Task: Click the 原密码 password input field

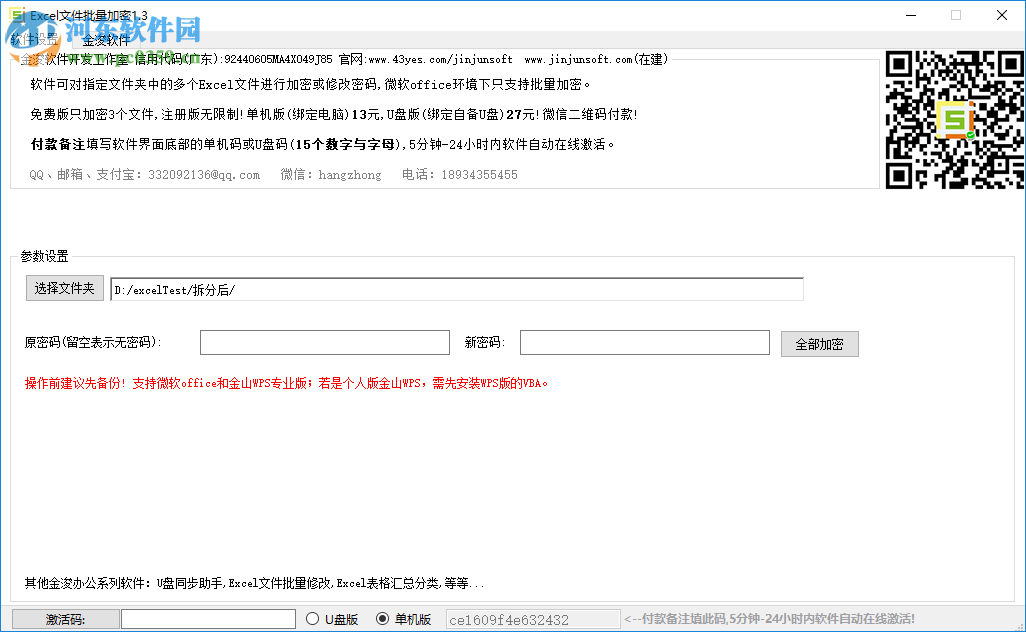Action: tap(324, 342)
